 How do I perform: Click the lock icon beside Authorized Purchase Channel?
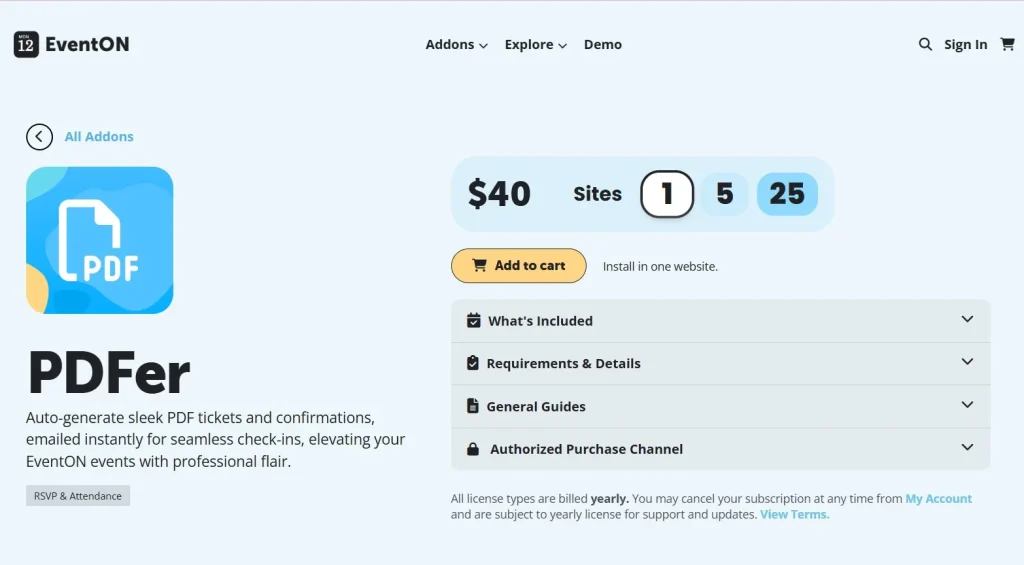click(473, 449)
